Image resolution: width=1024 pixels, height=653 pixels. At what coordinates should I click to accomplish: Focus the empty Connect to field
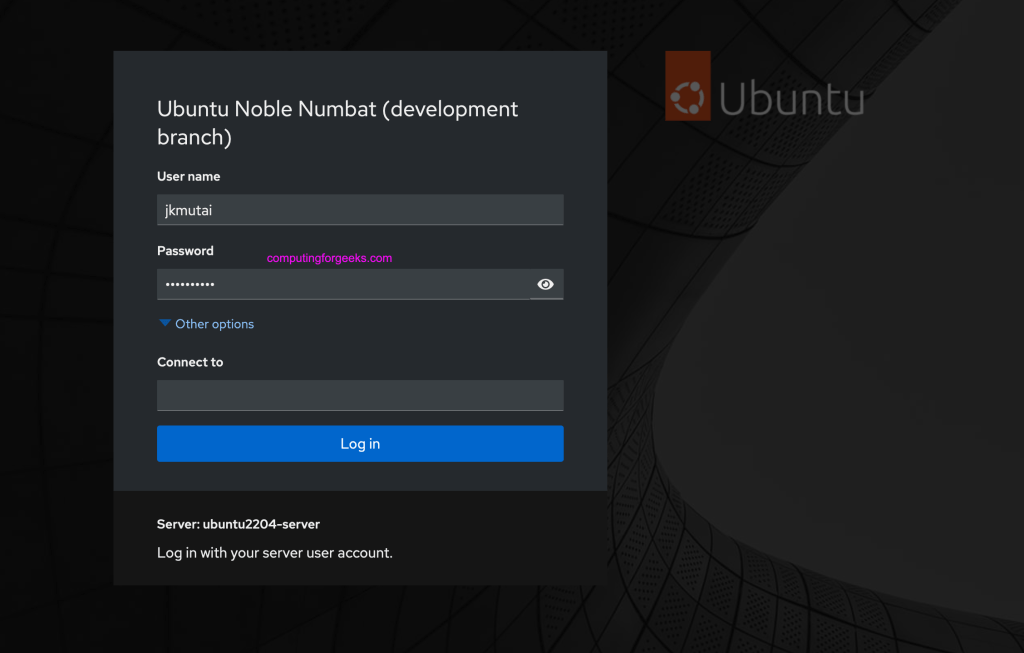360,395
